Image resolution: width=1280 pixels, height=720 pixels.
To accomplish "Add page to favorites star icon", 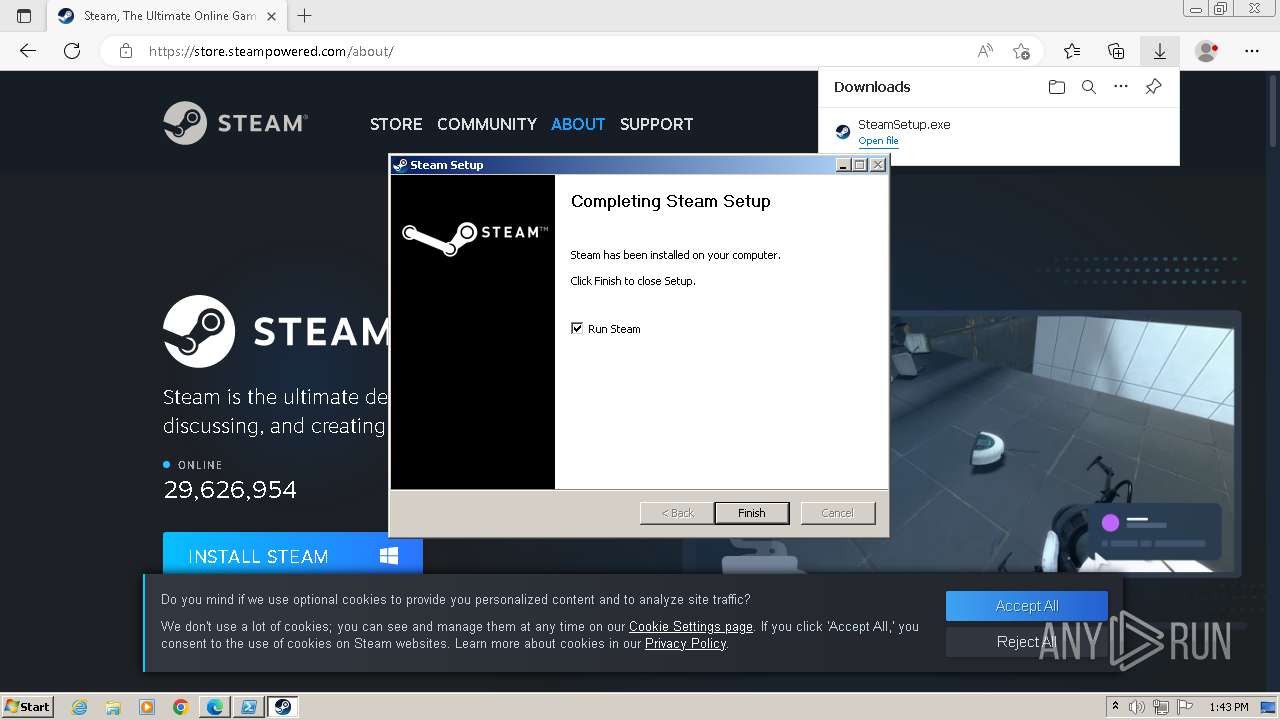I will (1021, 51).
